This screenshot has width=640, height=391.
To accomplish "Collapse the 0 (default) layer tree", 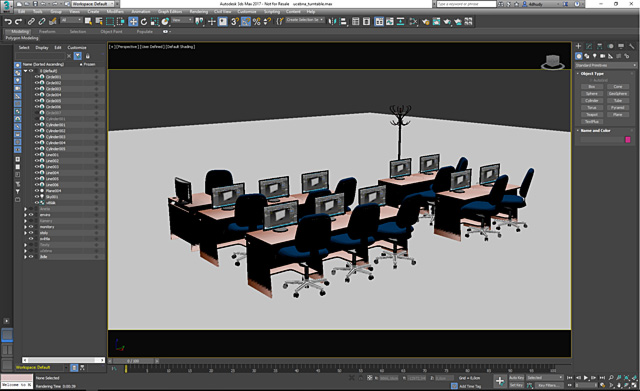I will (25, 71).
